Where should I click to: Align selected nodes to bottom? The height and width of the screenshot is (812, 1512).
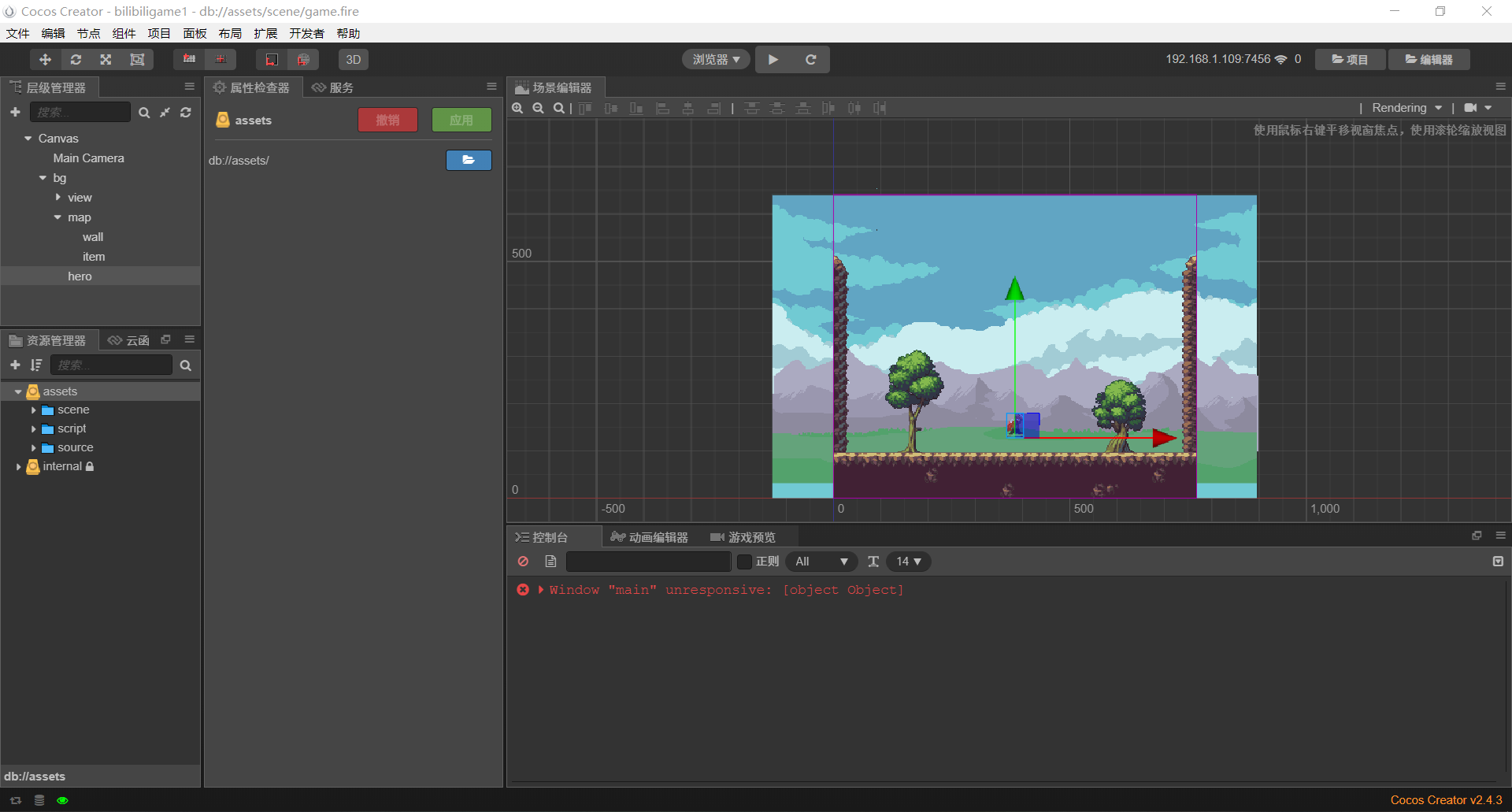click(x=636, y=108)
